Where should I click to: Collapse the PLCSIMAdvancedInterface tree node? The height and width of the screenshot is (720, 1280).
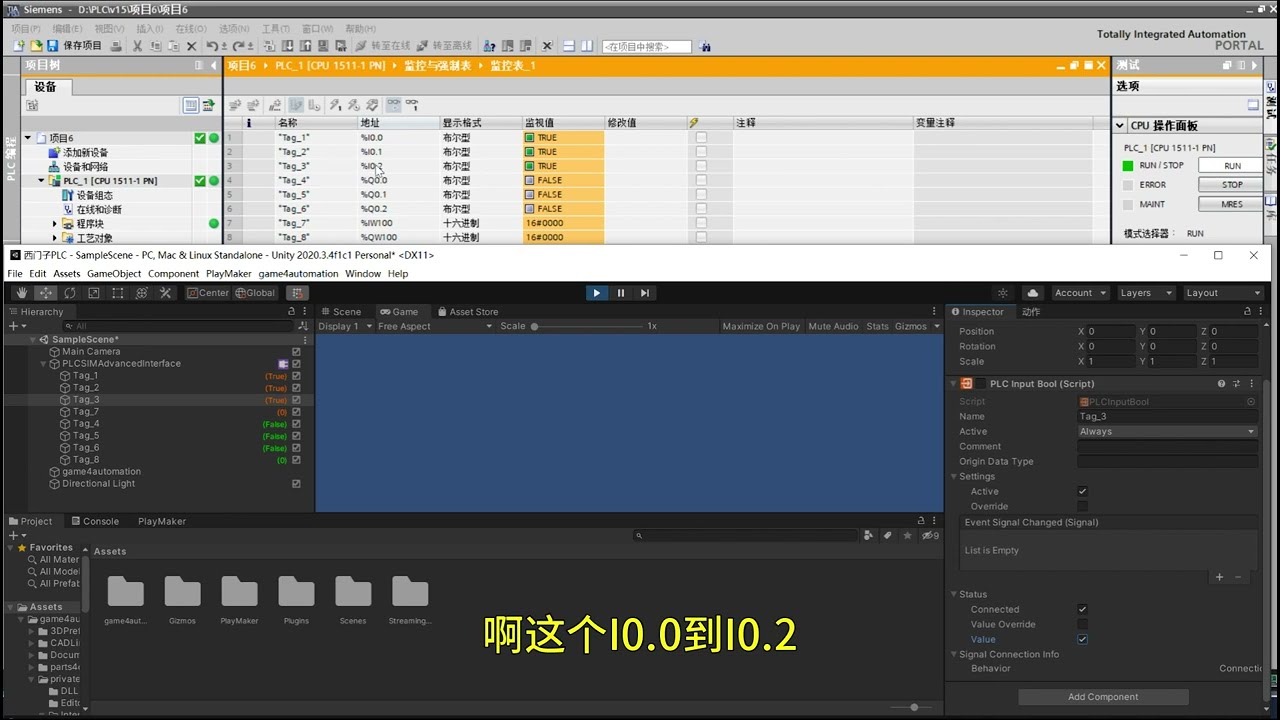pyautogui.click(x=44, y=364)
